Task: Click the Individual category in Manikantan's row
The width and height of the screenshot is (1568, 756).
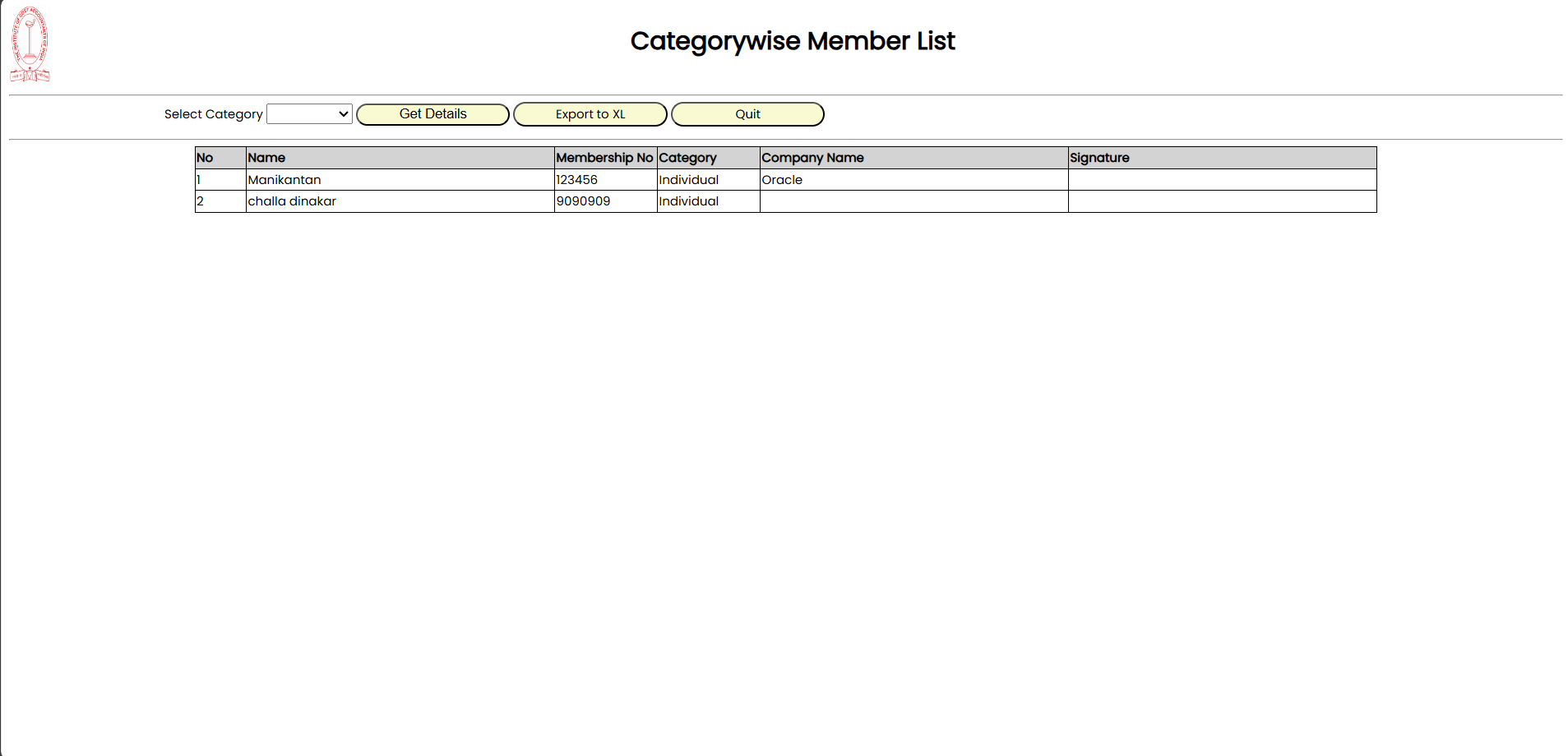Action: [689, 180]
